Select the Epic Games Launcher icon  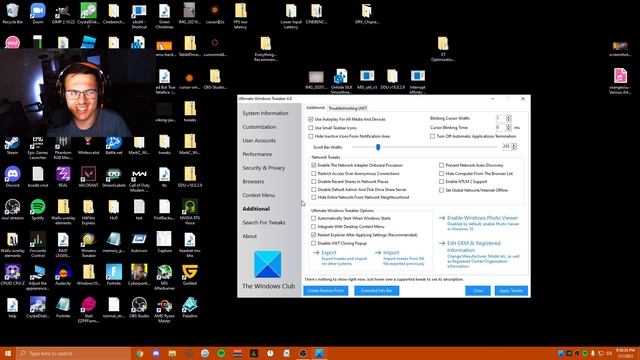coord(38,147)
